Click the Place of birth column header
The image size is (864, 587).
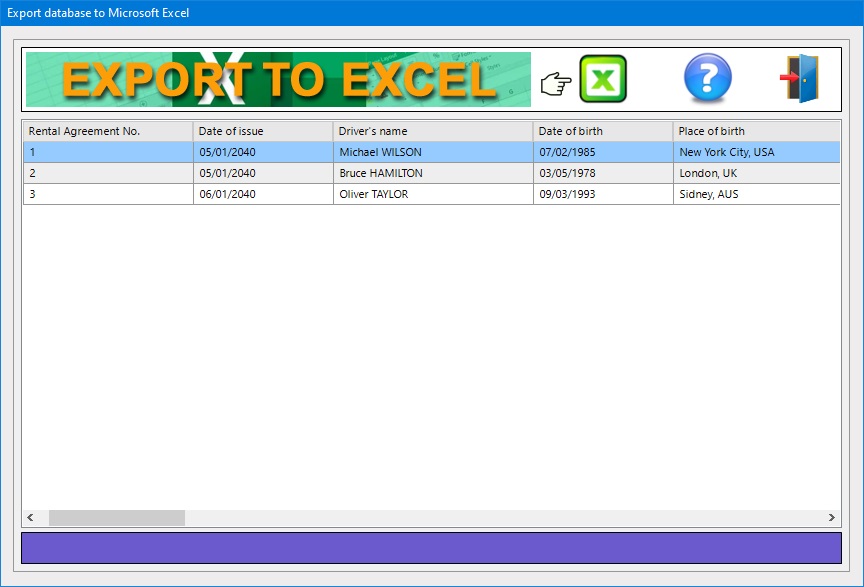[x=755, y=131]
